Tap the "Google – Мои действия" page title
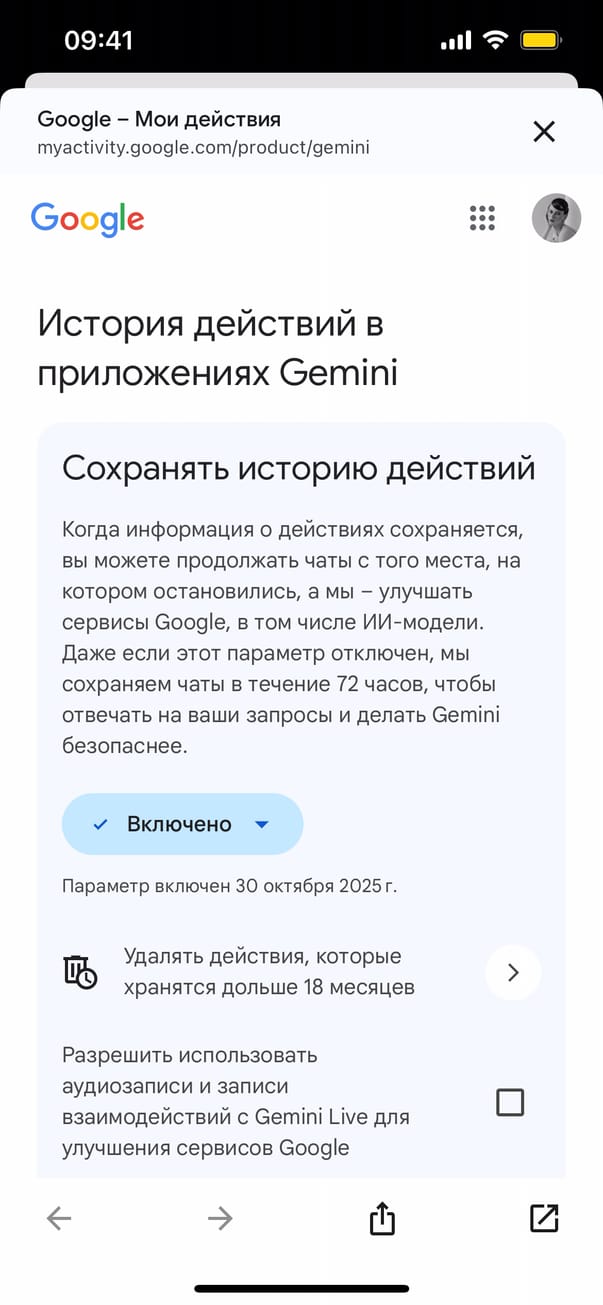The height and width of the screenshot is (1305, 603). click(x=159, y=119)
